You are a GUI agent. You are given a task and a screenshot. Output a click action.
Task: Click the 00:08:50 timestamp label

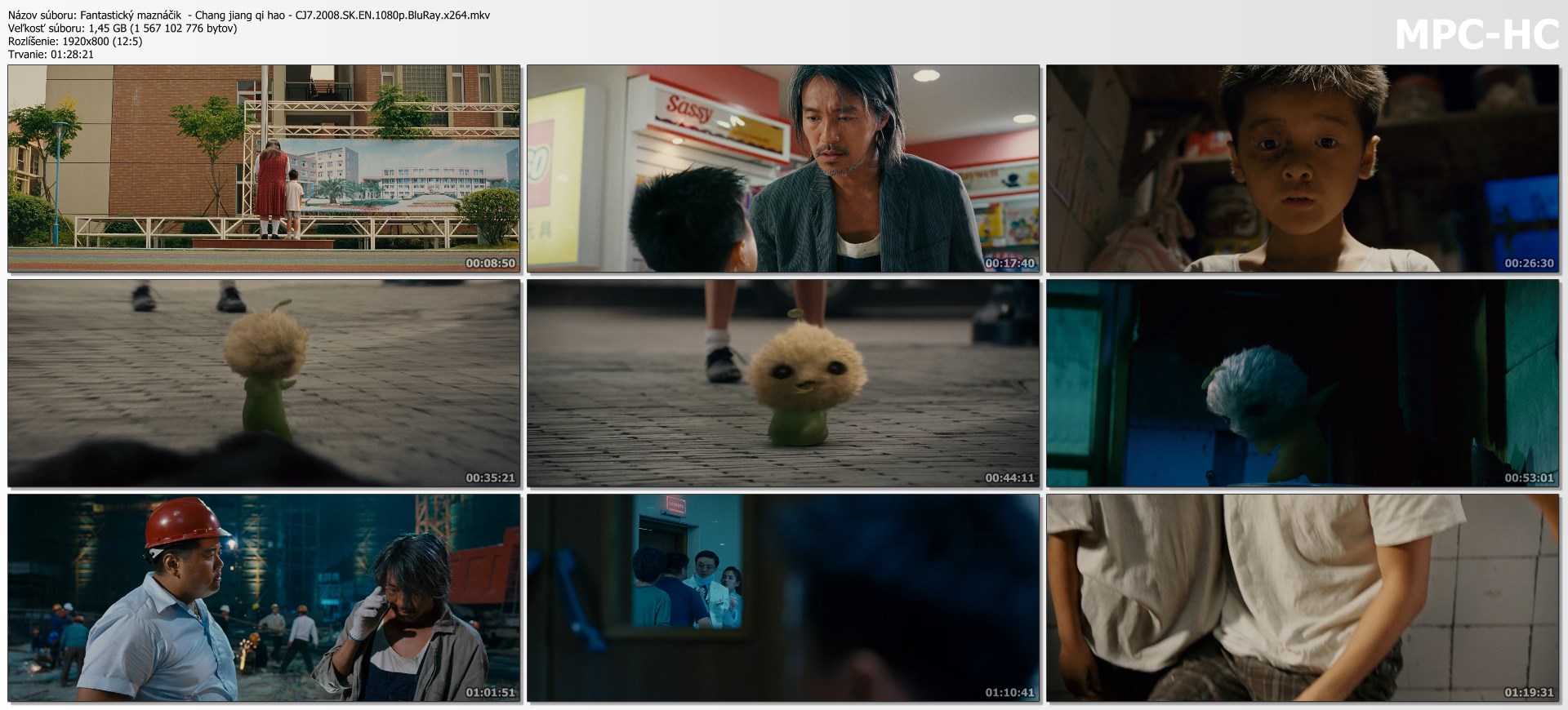pos(490,264)
